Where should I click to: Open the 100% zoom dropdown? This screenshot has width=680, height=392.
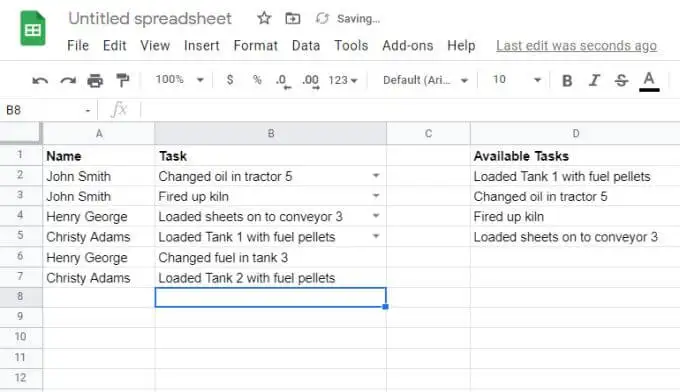[180, 80]
